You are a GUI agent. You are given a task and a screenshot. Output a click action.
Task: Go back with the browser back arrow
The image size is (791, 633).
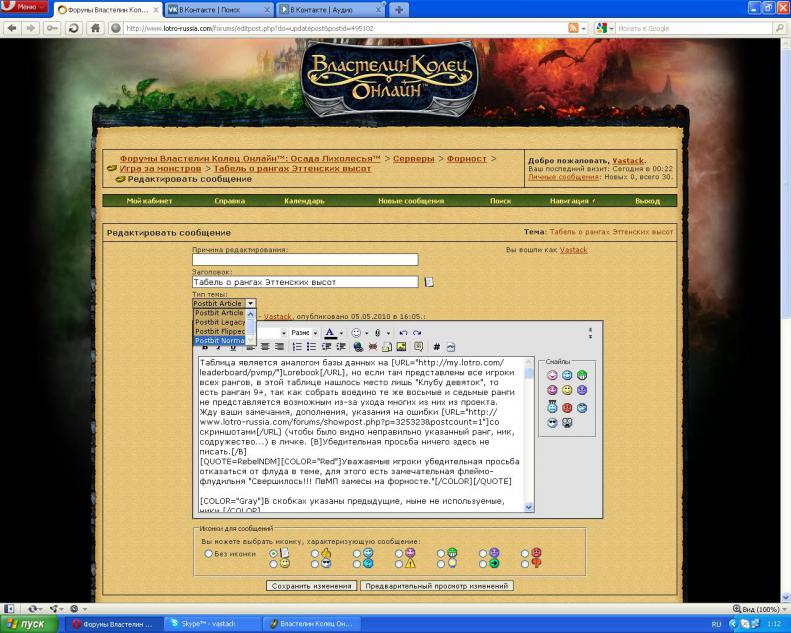[12, 28]
